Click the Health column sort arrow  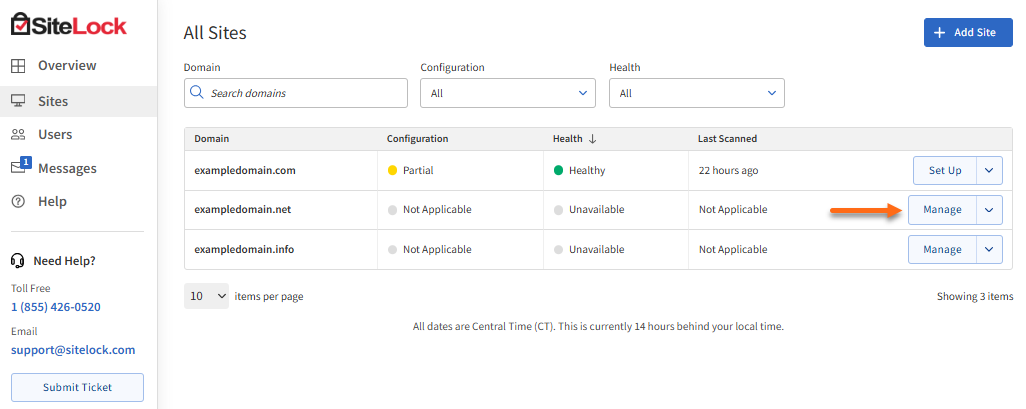coord(593,139)
